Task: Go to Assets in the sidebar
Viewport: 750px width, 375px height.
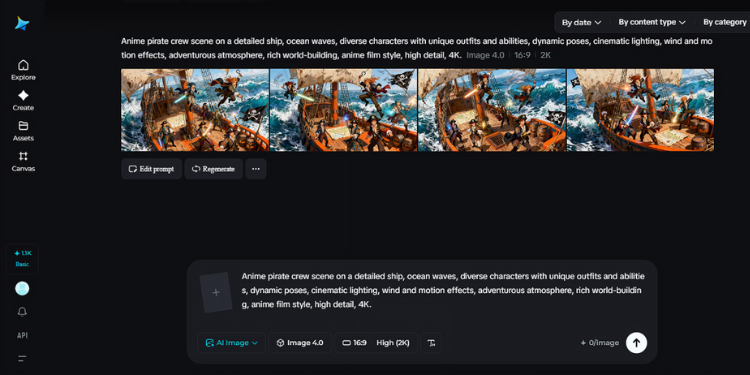Action: tap(23, 131)
